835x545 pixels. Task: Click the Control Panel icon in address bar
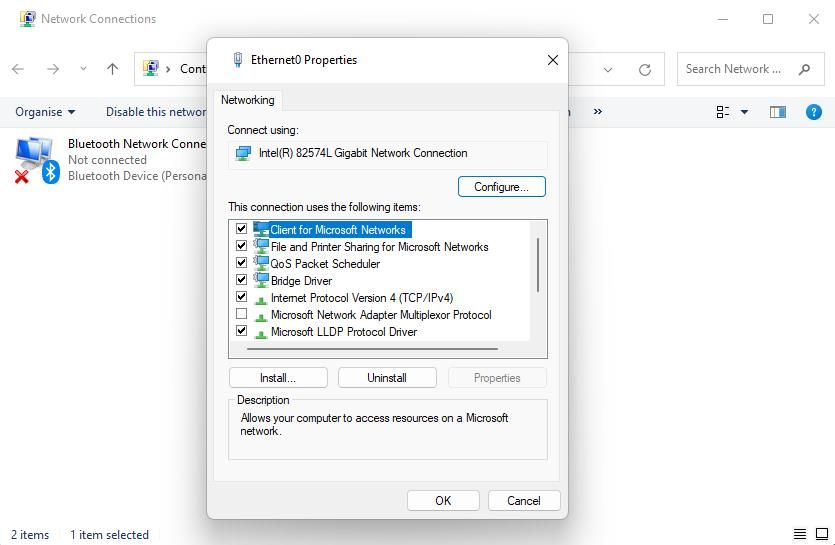click(x=151, y=69)
